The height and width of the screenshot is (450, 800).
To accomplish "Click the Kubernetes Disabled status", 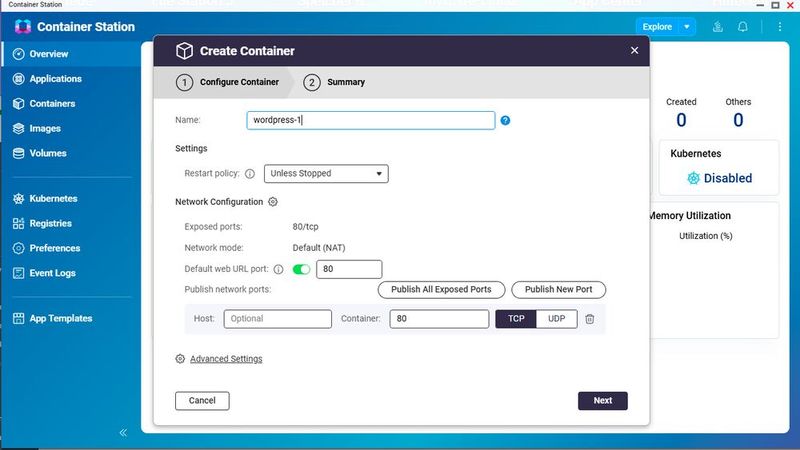I will coord(728,178).
